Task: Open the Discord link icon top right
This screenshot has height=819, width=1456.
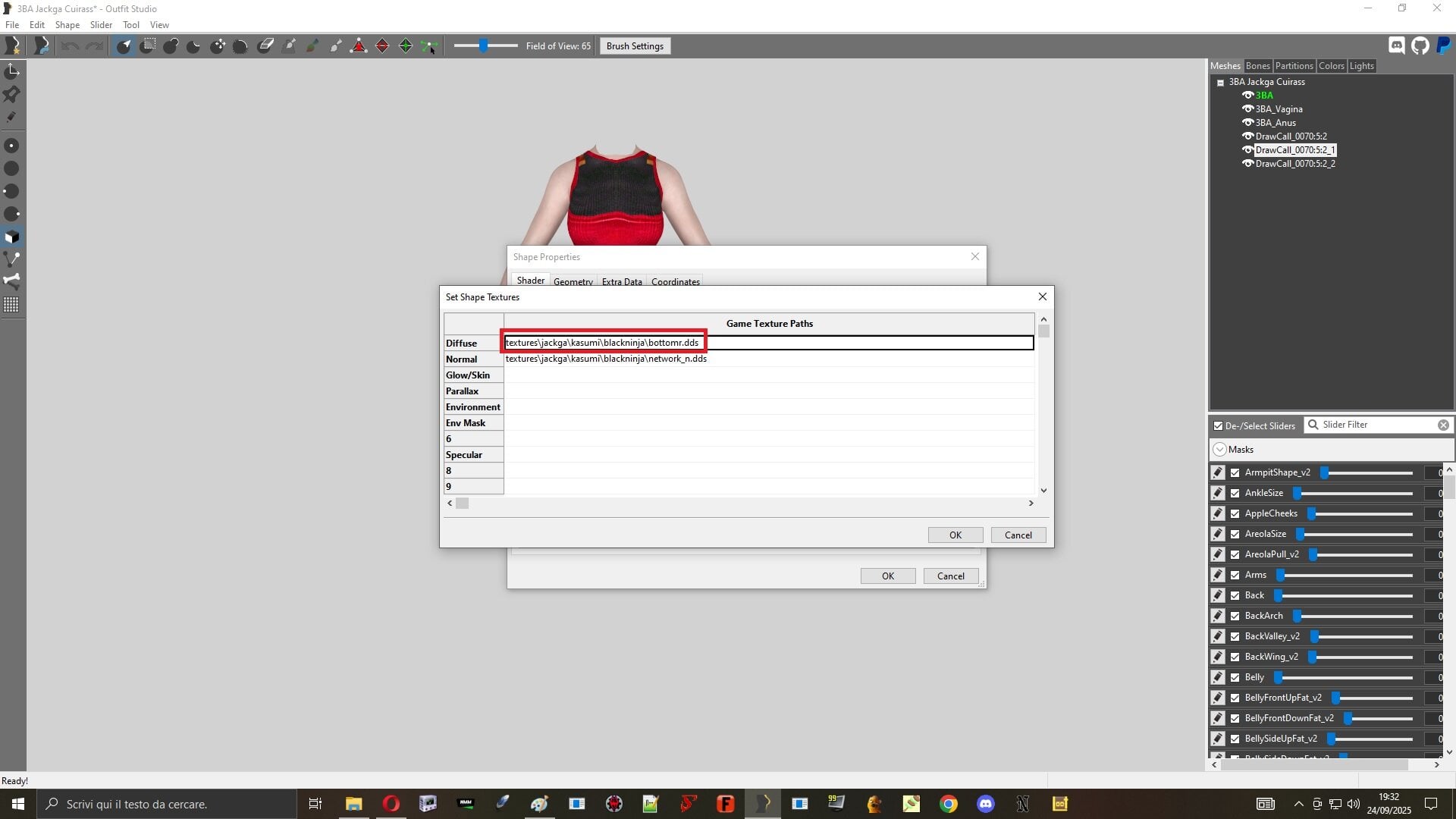Action: coord(1397,45)
